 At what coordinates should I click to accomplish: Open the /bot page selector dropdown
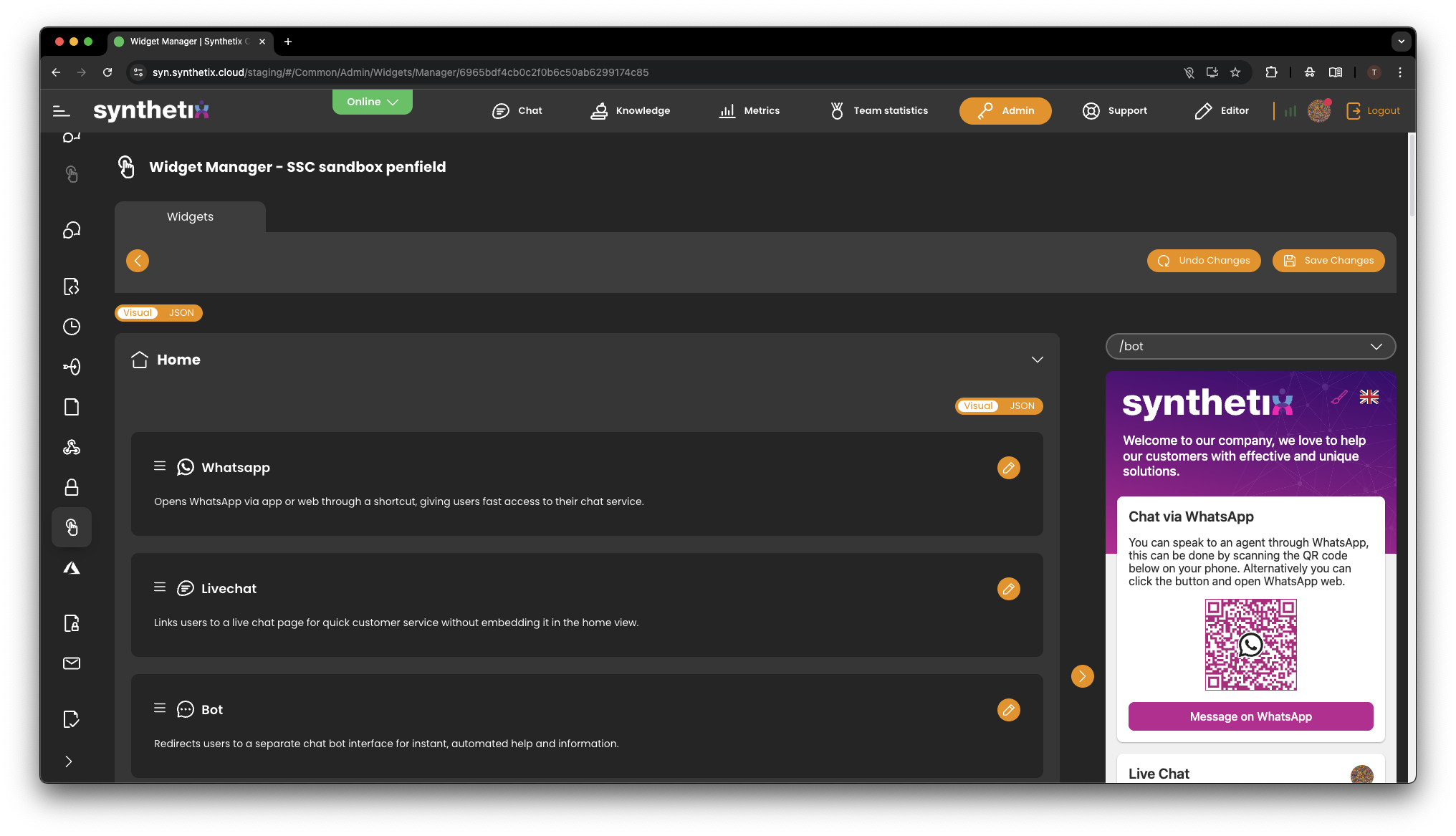(x=1250, y=346)
